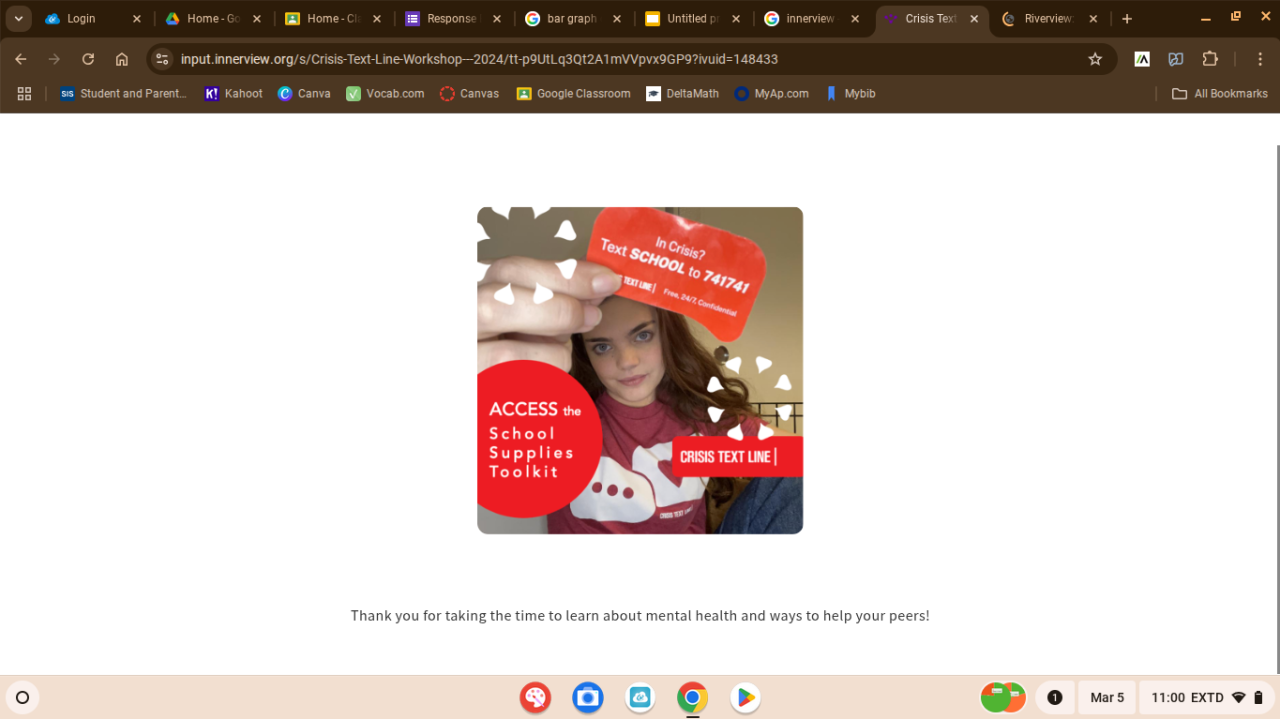Open Google Play Store from shelf
The image size is (1280, 719).
745,697
